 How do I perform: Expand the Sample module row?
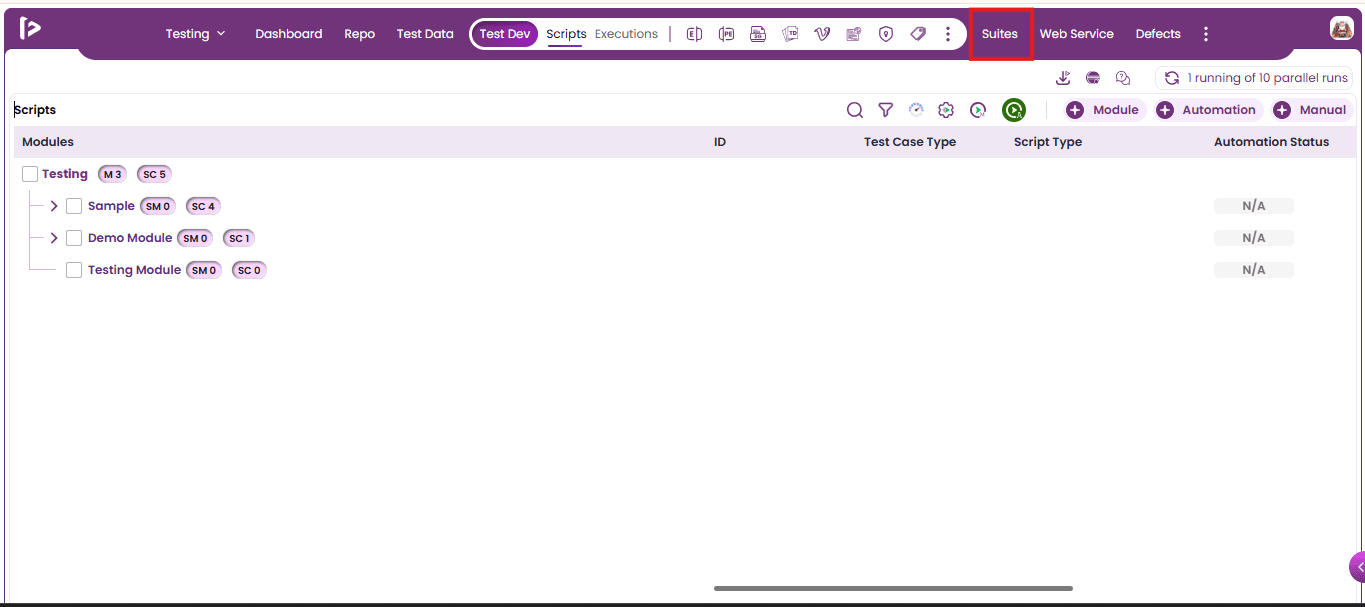pos(54,206)
